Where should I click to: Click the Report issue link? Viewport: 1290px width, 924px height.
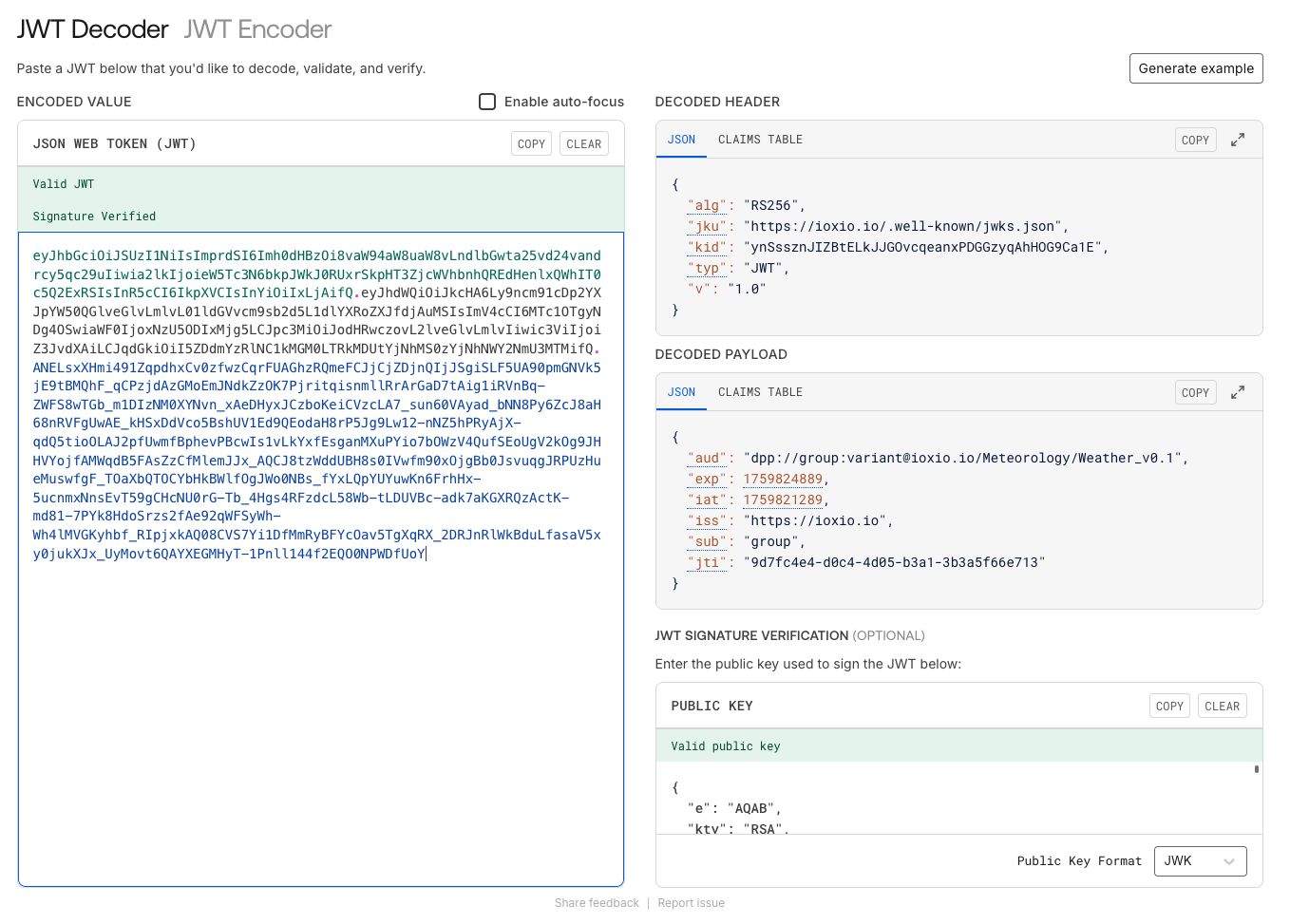691,903
